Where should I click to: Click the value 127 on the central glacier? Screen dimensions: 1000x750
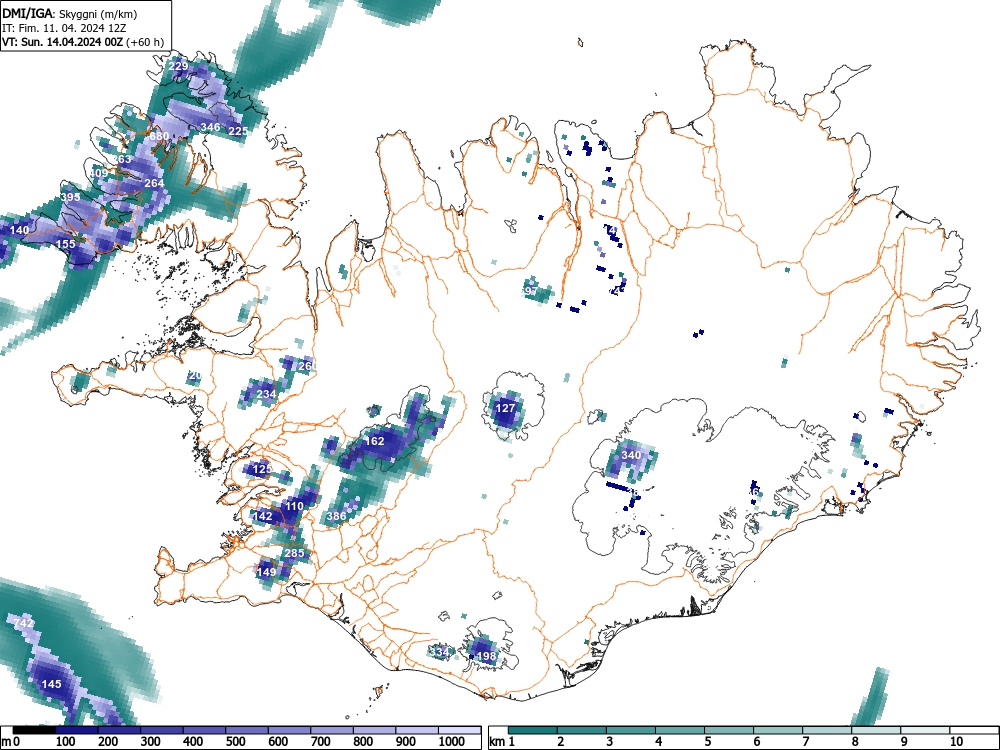click(505, 408)
